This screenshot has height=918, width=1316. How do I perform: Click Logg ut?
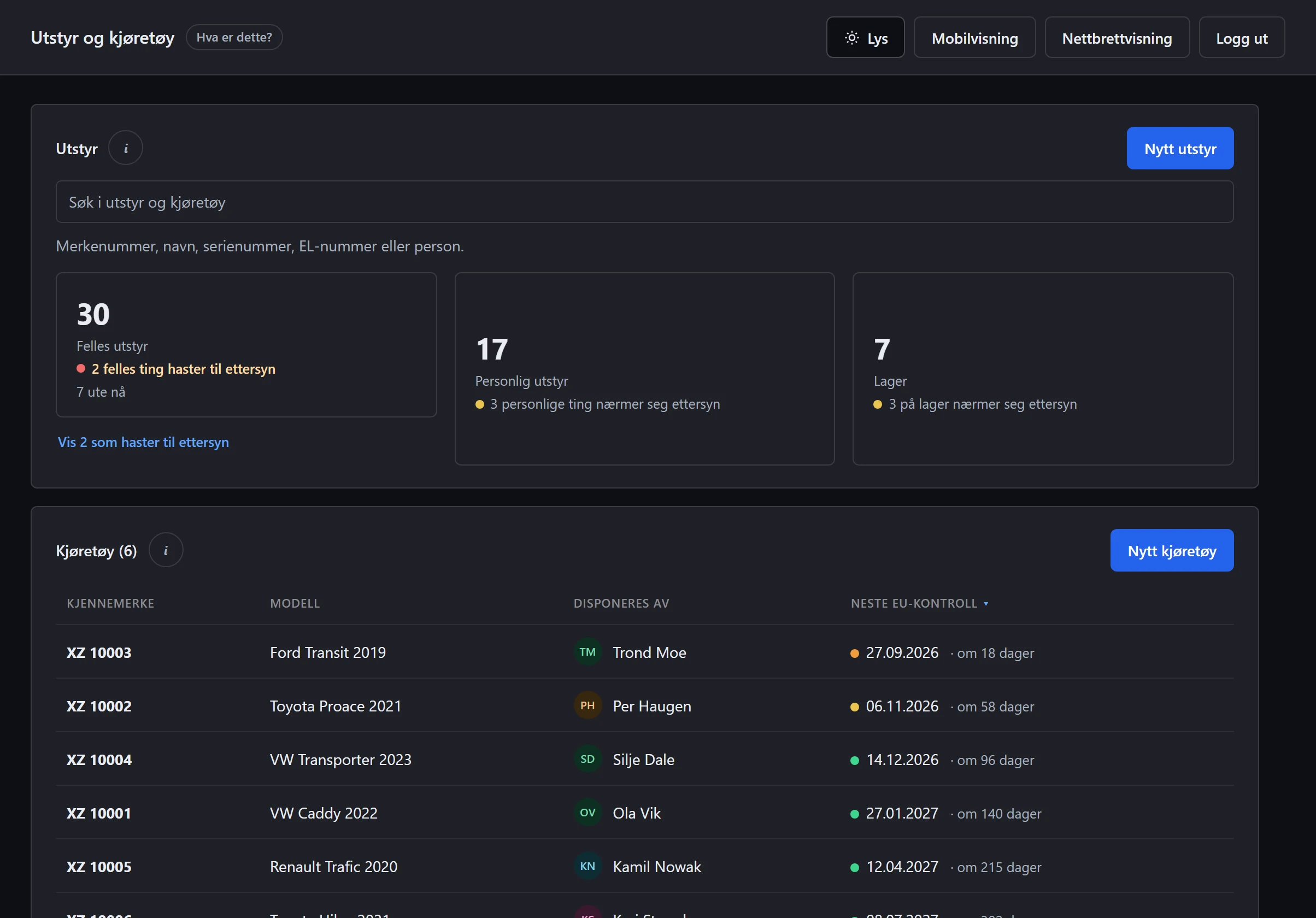(x=1242, y=38)
